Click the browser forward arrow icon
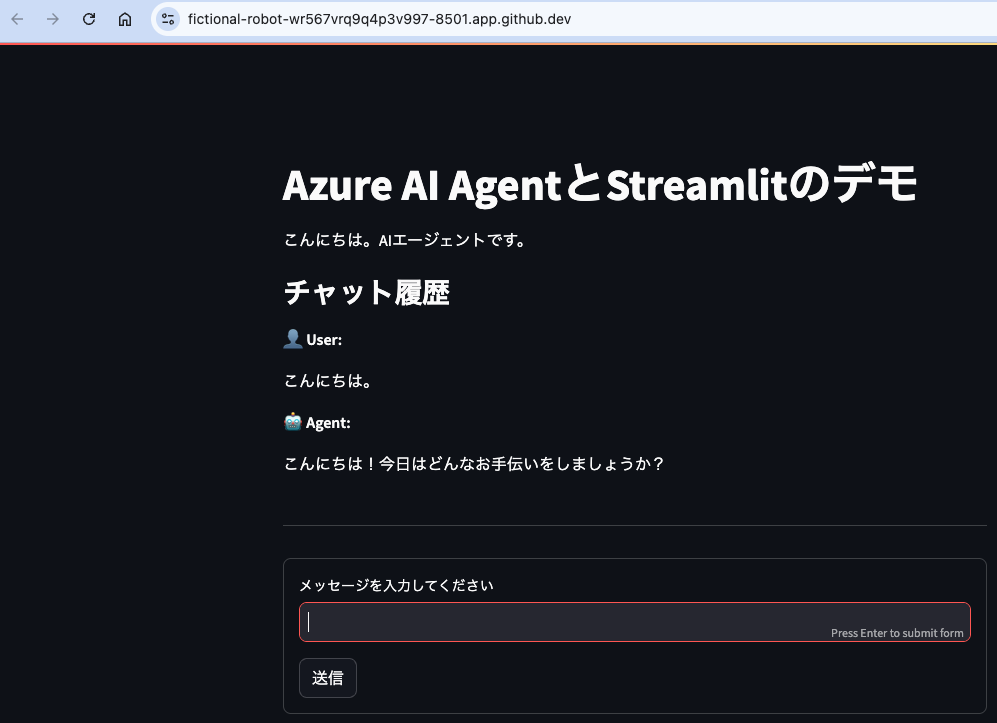Image resolution: width=997 pixels, height=723 pixels. click(52, 18)
